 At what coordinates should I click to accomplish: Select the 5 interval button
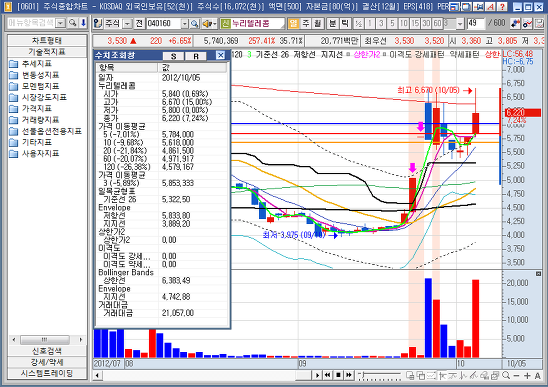click(392, 23)
